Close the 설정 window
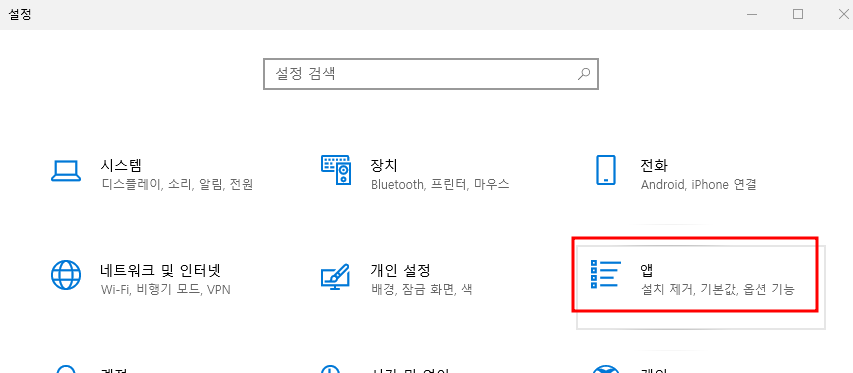 click(x=843, y=15)
